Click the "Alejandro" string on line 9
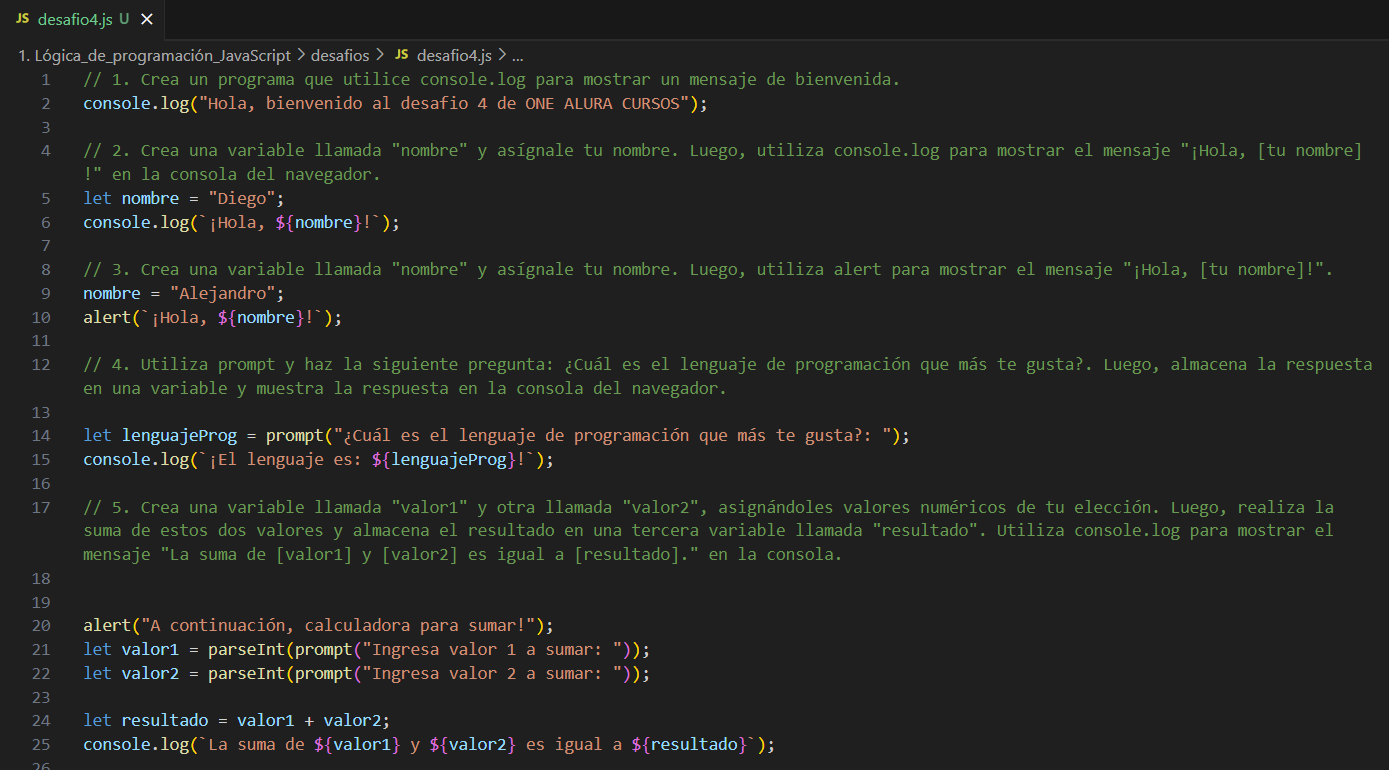The width and height of the screenshot is (1389, 770). click(x=222, y=294)
